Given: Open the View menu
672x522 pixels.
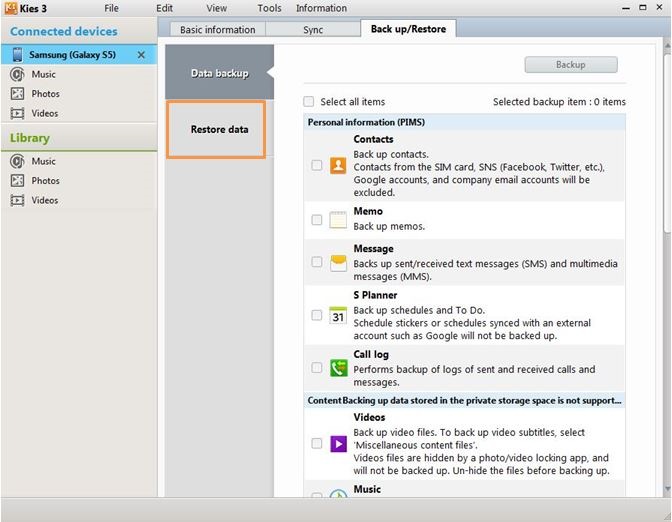Looking at the screenshot, I should coord(216,8).
